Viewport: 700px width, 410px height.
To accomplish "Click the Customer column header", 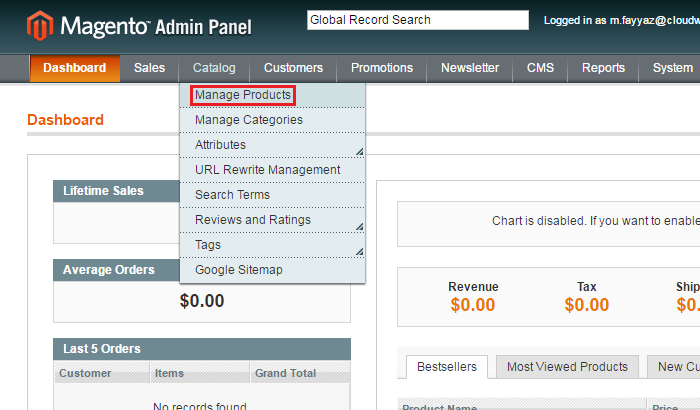I will click(102, 373).
